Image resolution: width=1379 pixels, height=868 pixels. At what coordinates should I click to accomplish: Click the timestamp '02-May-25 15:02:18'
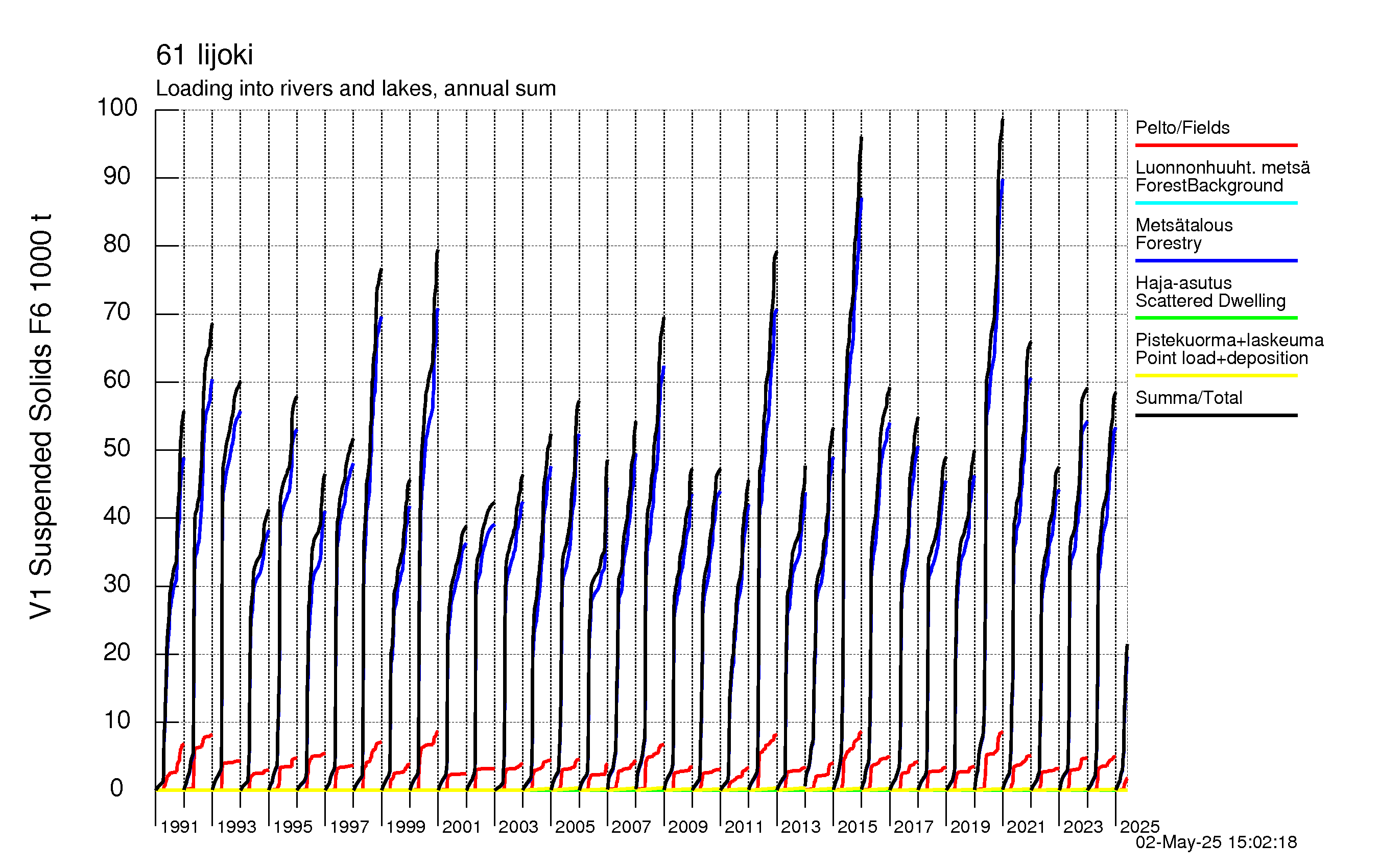(1217, 843)
